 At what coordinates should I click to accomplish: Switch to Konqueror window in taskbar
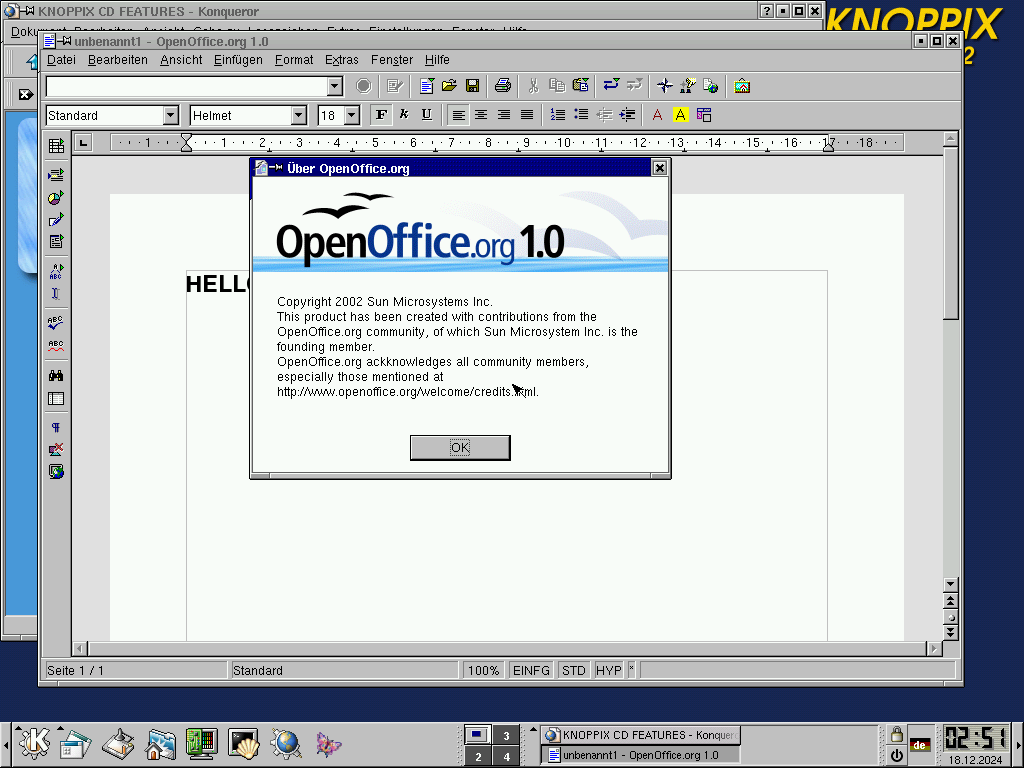[641, 735]
